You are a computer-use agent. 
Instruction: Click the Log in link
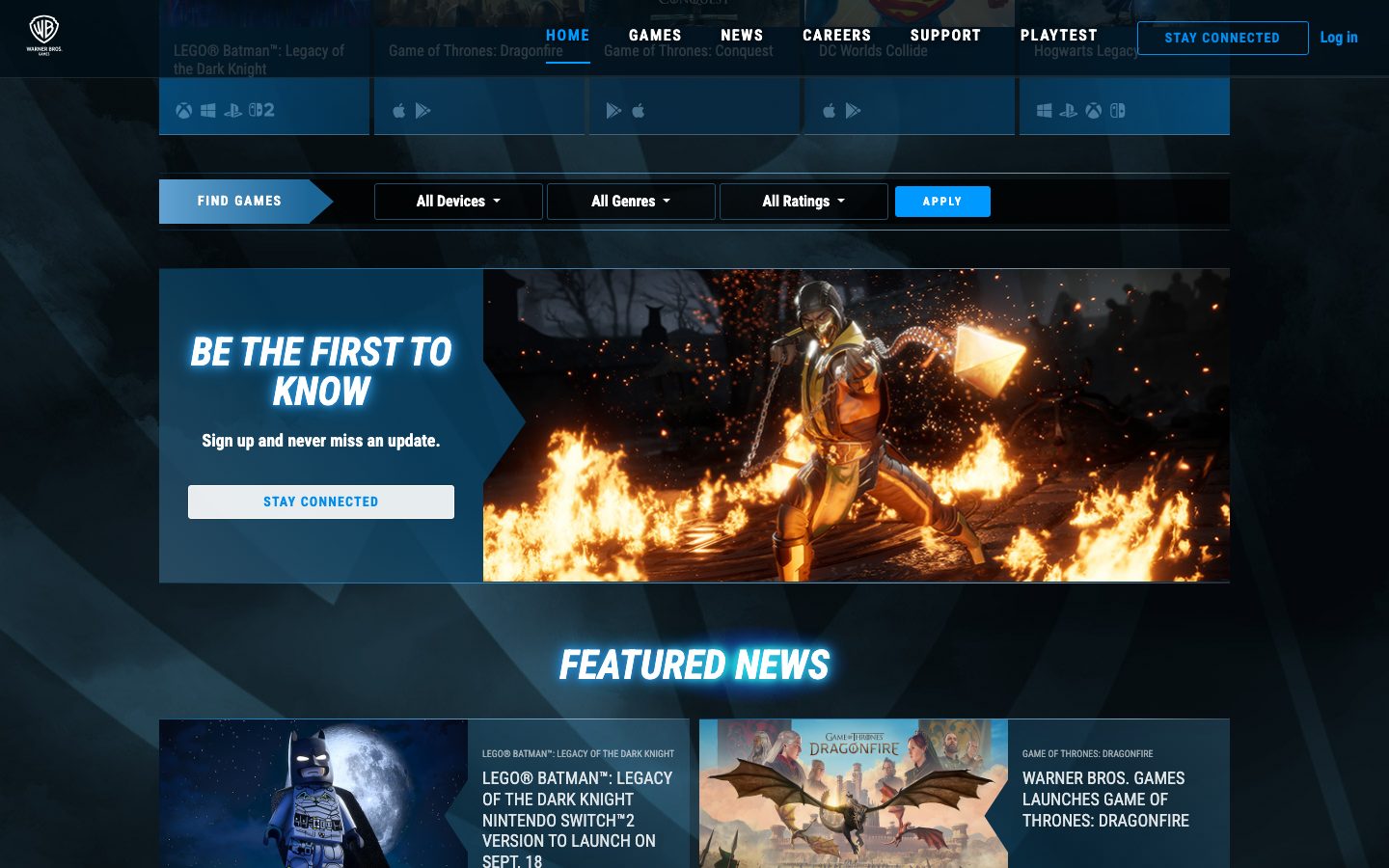pos(1339,38)
